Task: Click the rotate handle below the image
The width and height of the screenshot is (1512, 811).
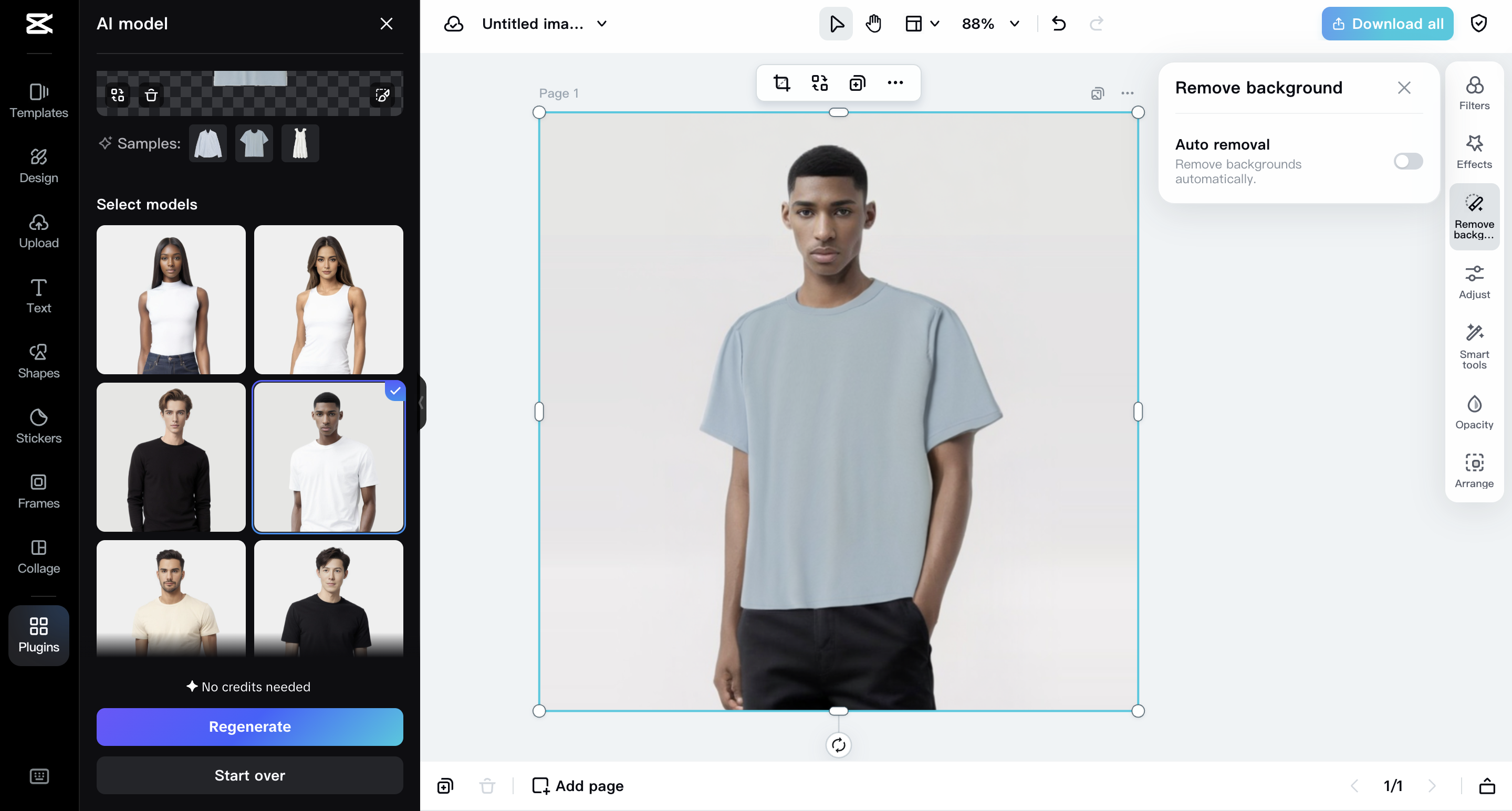Action: coord(838,745)
